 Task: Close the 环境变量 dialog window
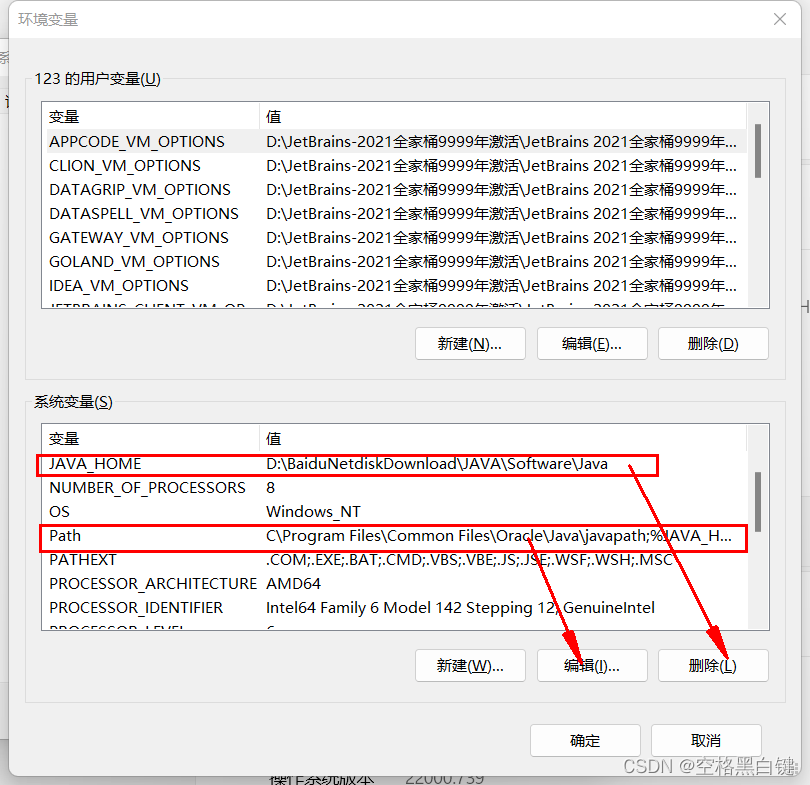point(780,20)
